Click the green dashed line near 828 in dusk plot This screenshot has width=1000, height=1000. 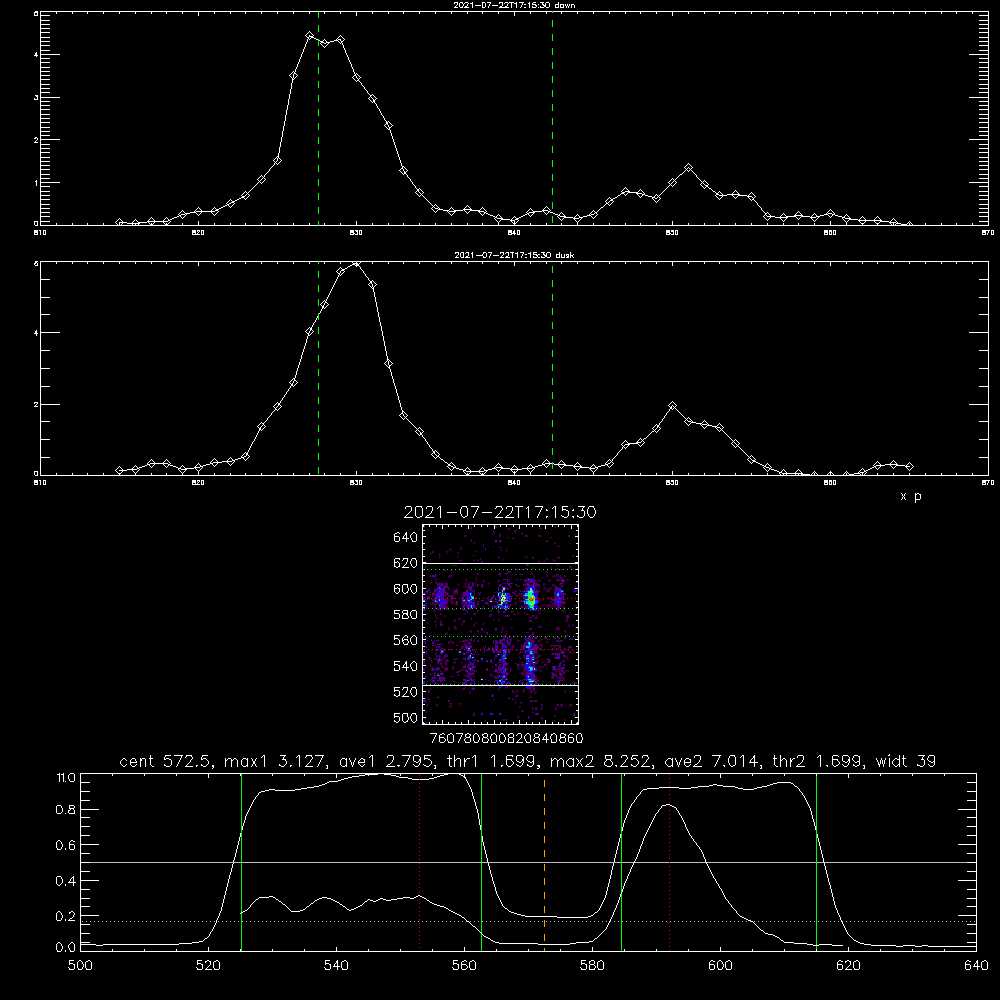pos(318,369)
